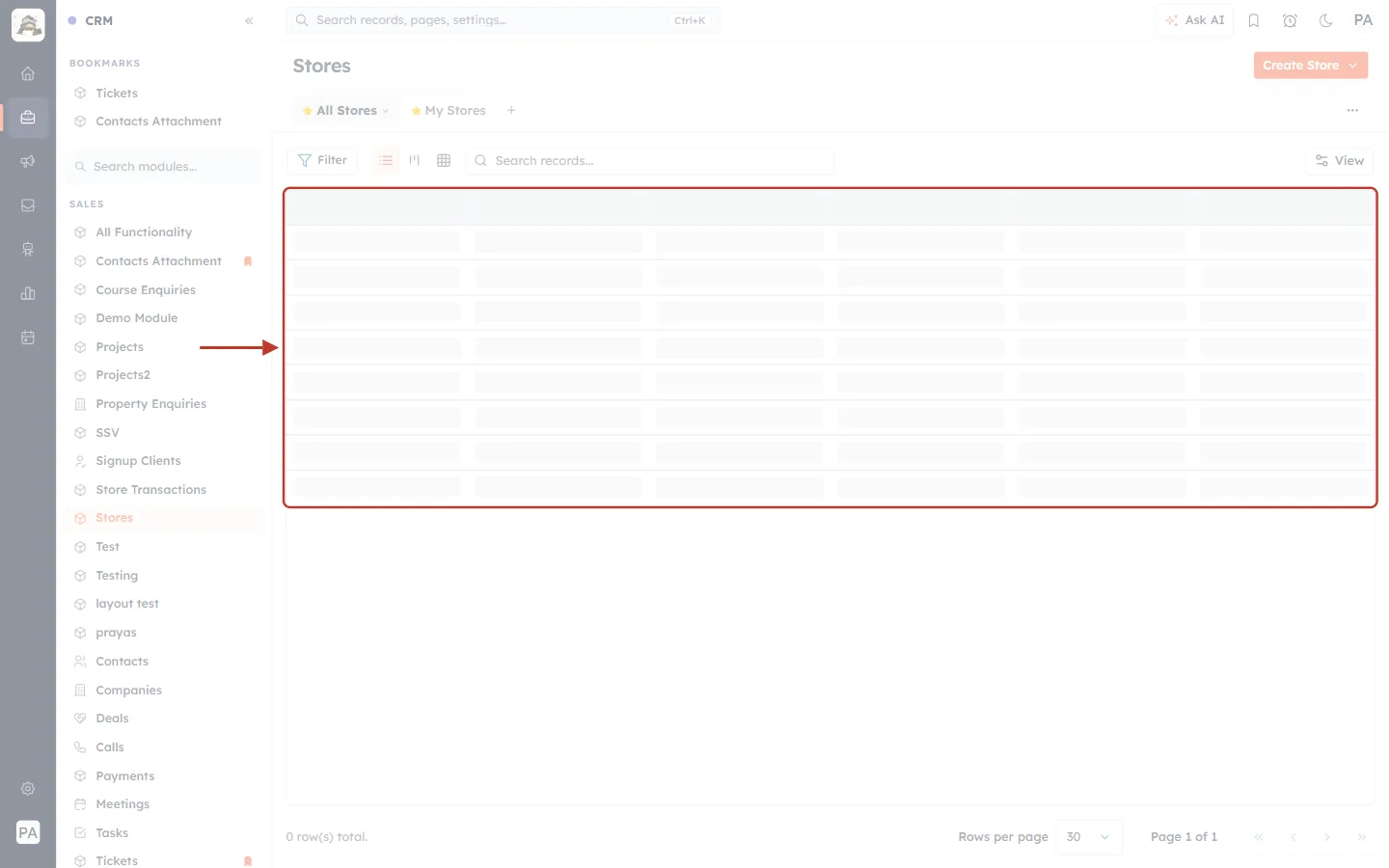Open the megaphone marketing icon in rail
The image size is (1389, 868).
pyautogui.click(x=28, y=161)
